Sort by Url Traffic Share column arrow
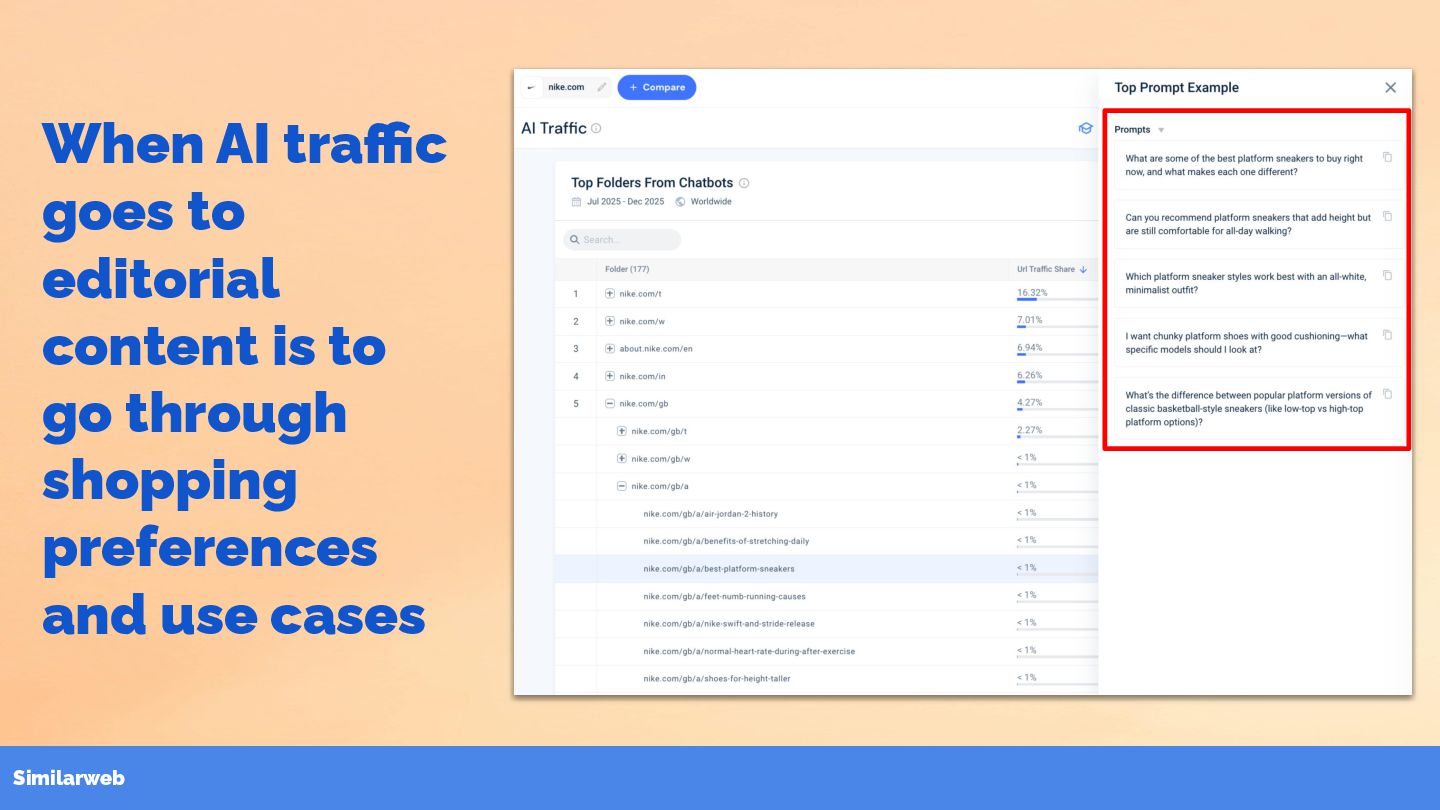The width and height of the screenshot is (1440, 810). pos(1083,269)
